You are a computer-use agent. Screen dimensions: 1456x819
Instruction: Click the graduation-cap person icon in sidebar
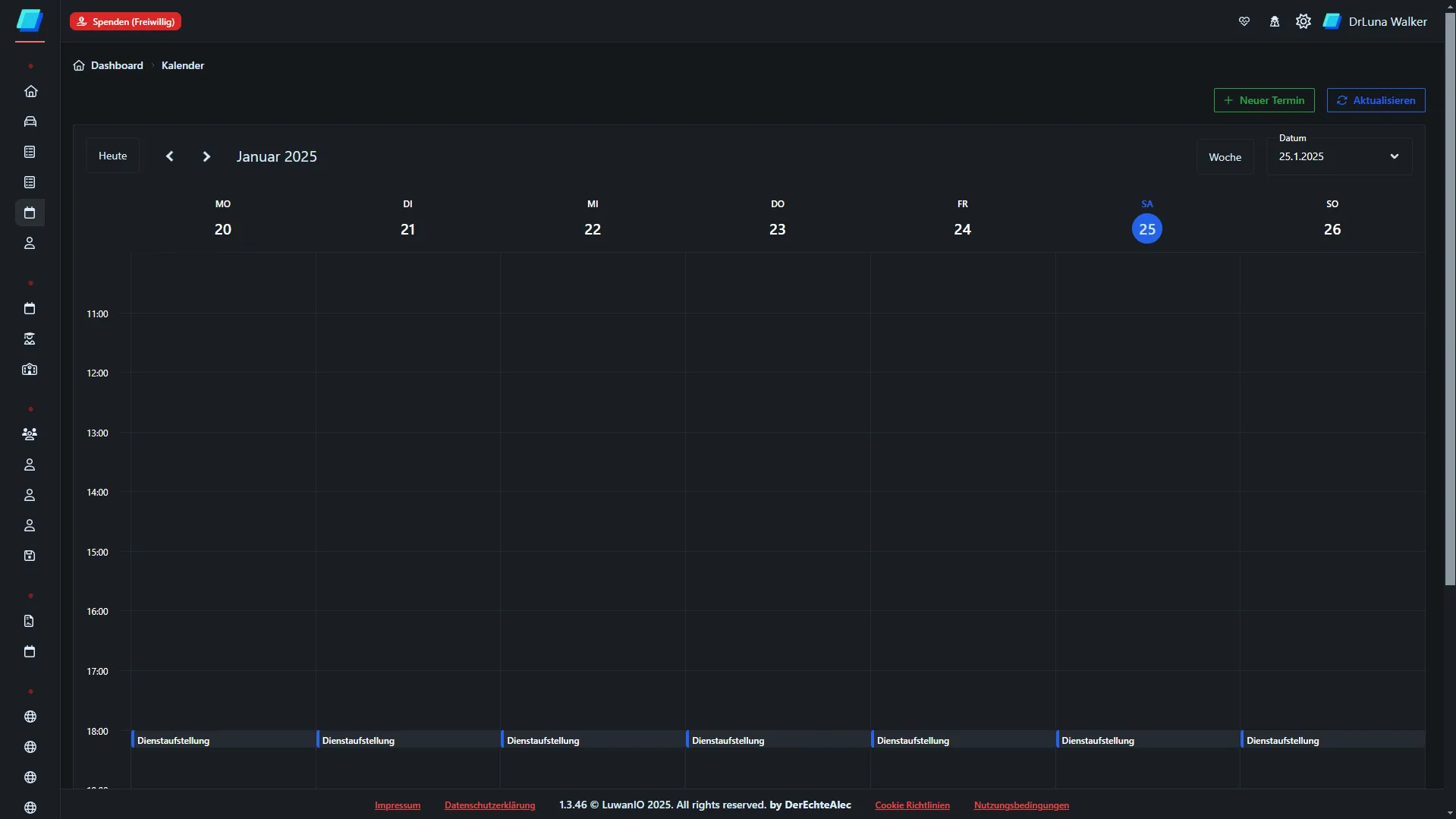coord(30,339)
